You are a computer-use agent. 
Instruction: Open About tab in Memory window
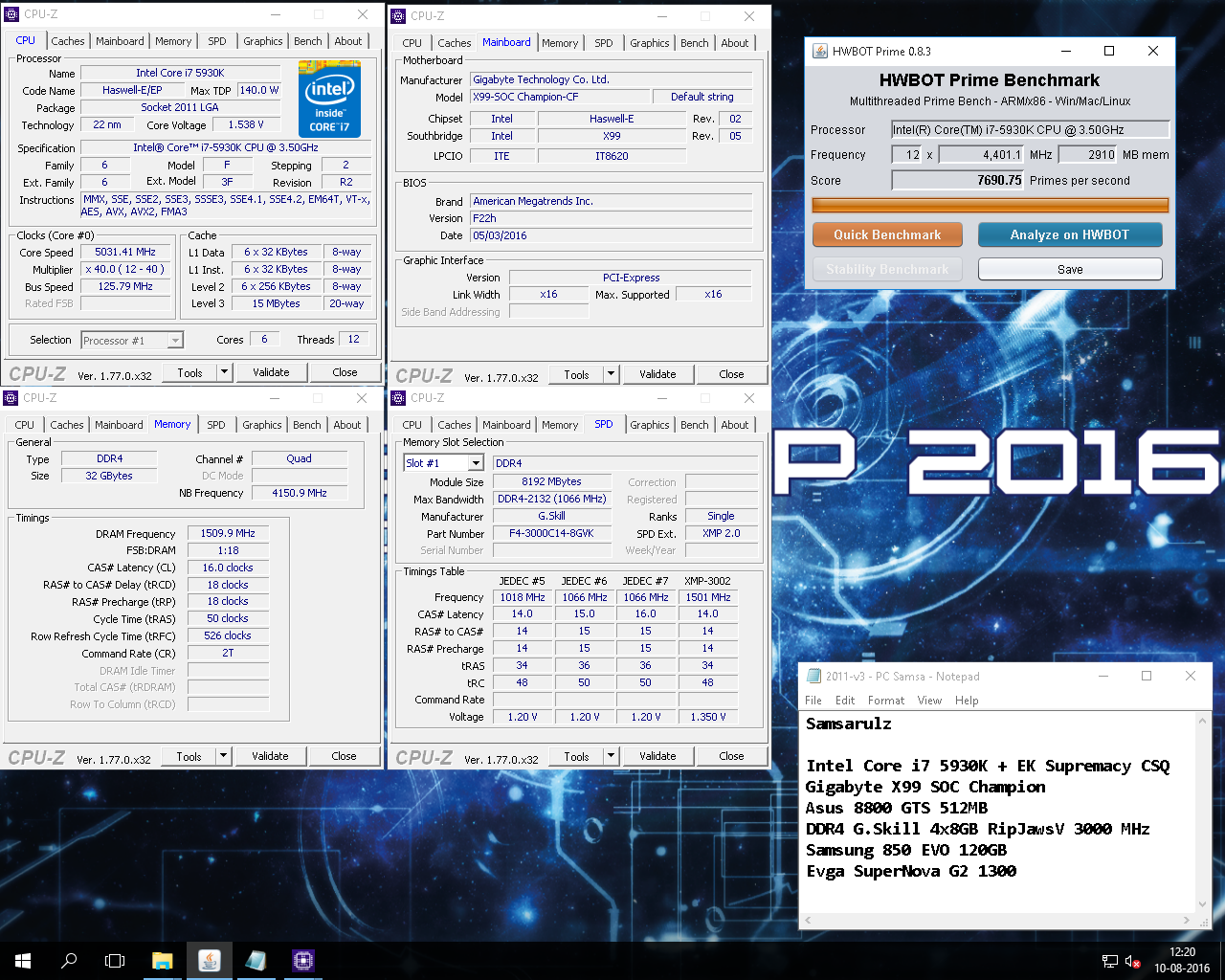tap(347, 425)
